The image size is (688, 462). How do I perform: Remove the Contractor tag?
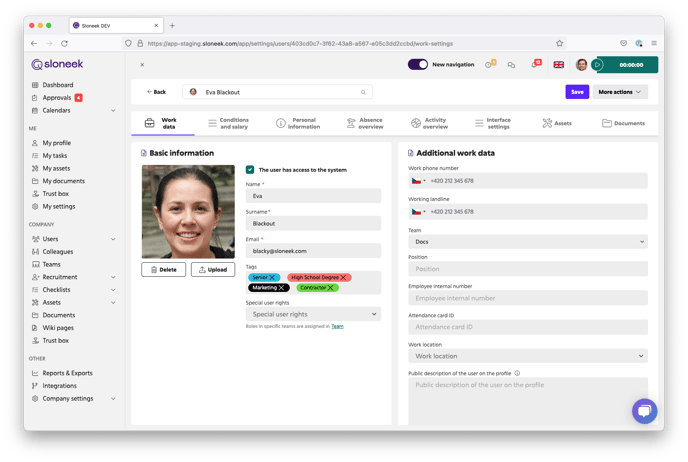tap(330, 287)
